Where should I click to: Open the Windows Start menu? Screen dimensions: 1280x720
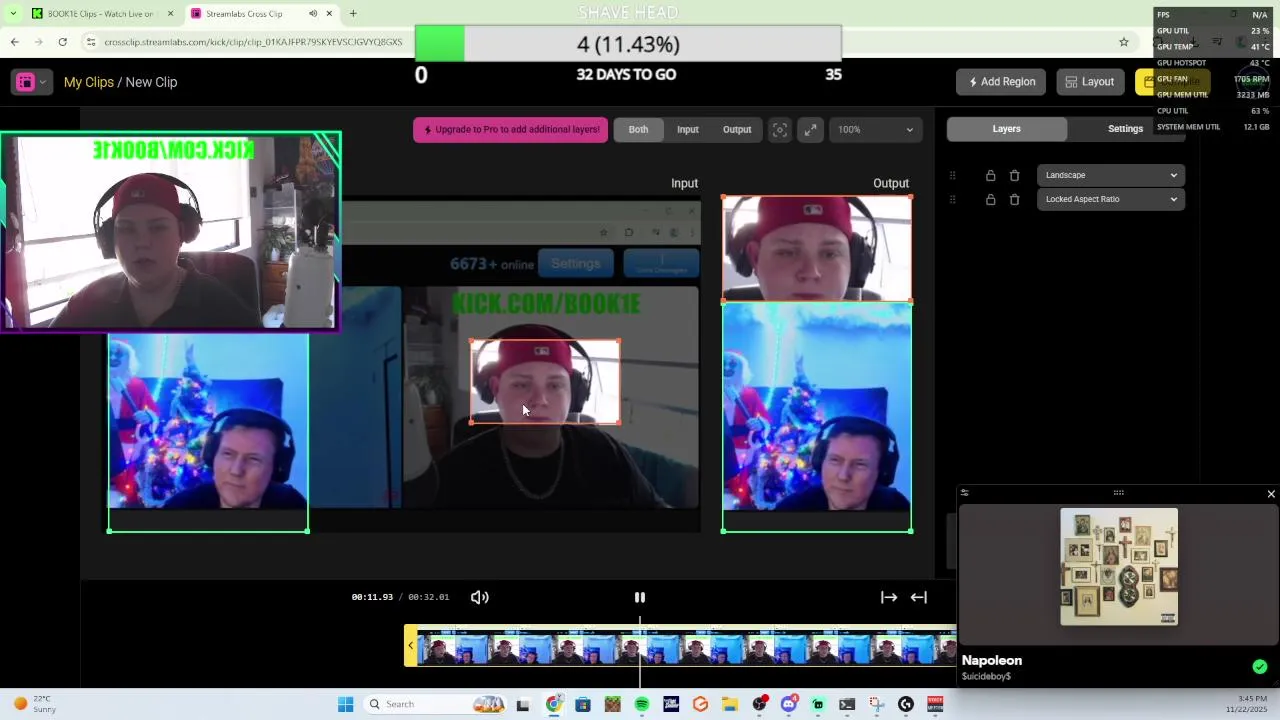(346, 704)
